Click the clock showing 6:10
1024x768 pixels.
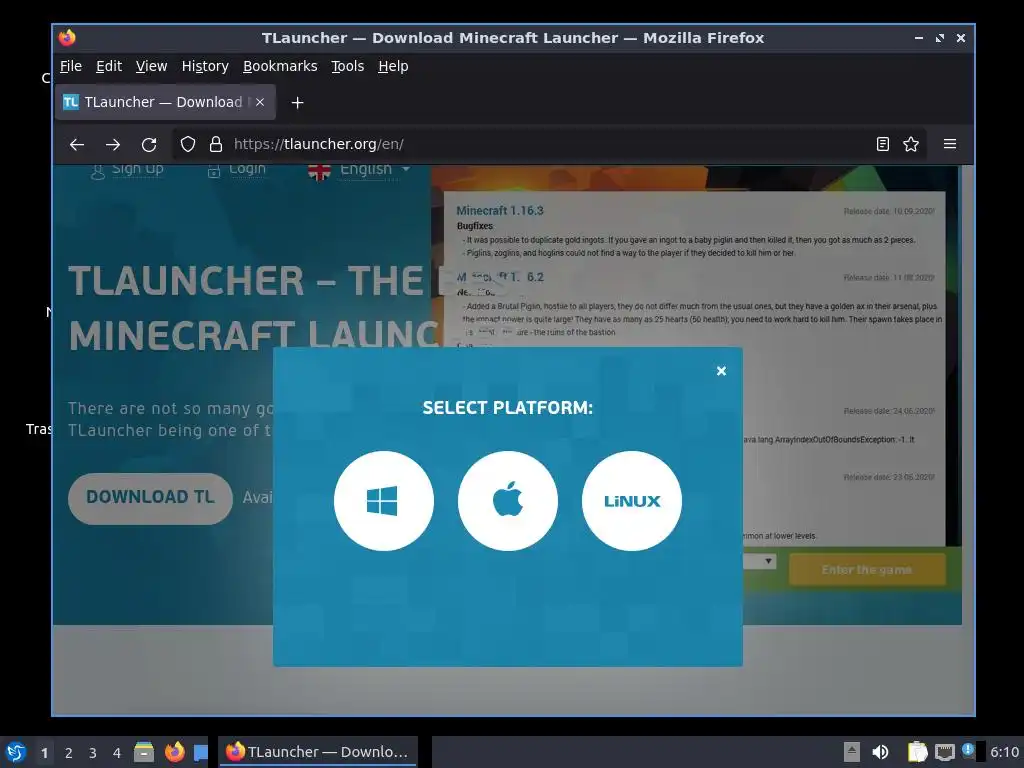1004,752
